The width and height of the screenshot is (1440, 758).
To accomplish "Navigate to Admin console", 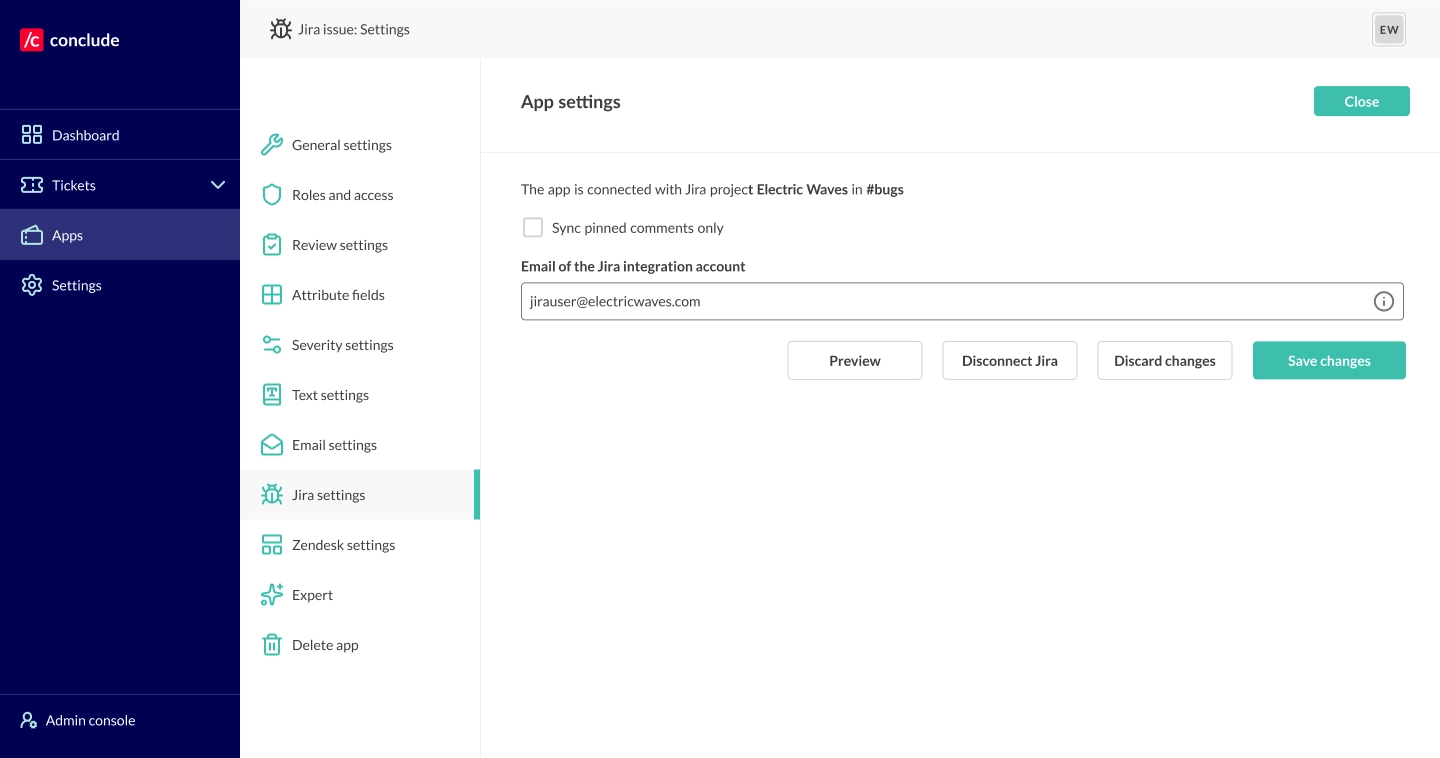I will pyautogui.click(x=90, y=720).
